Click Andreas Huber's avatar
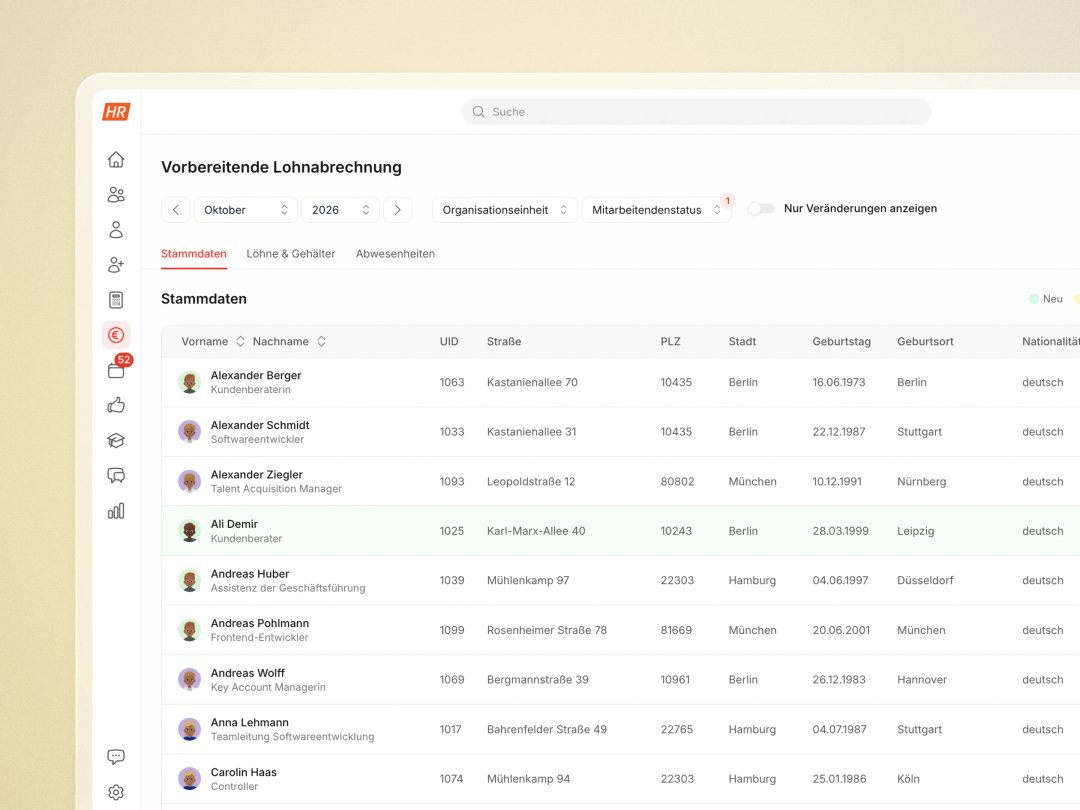1080x810 pixels. tap(189, 580)
